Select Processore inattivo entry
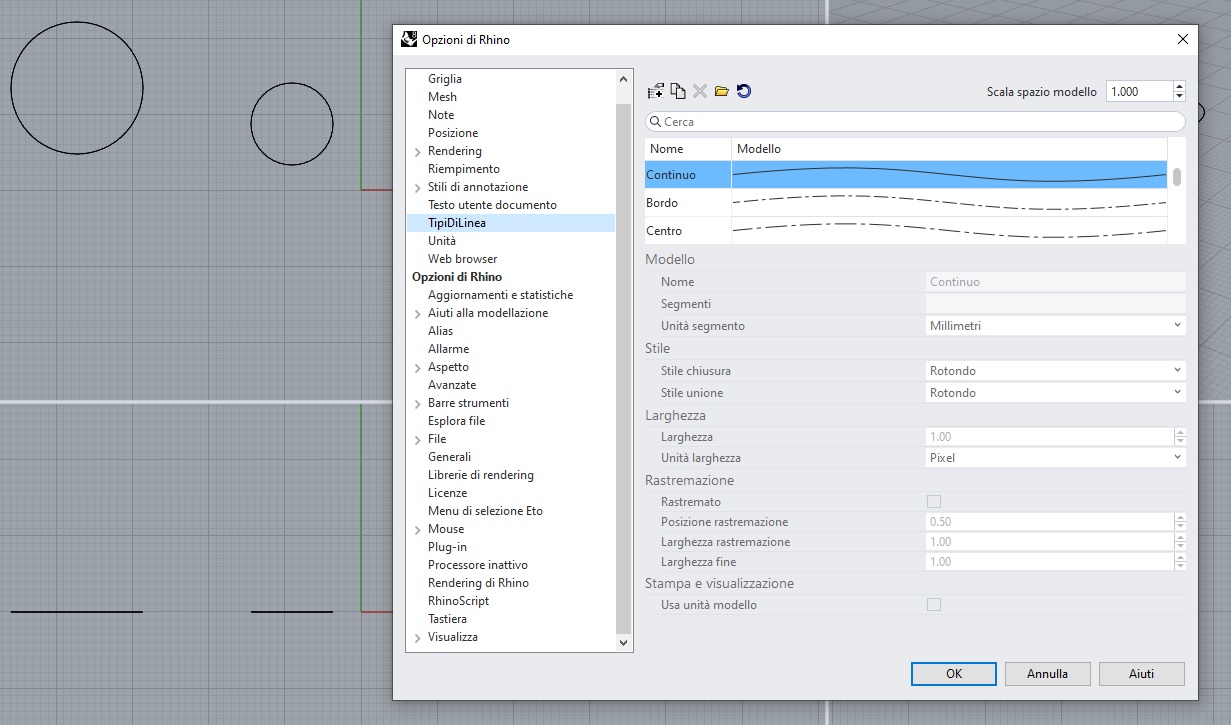The height and width of the screenshot is (725, 1231). (x=478, y=565)
